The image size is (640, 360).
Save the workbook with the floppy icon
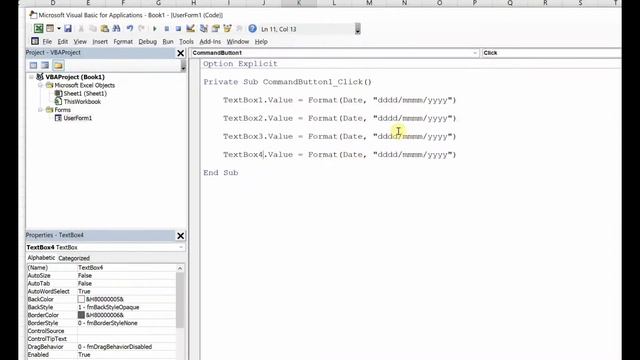(x=68, y=29)
